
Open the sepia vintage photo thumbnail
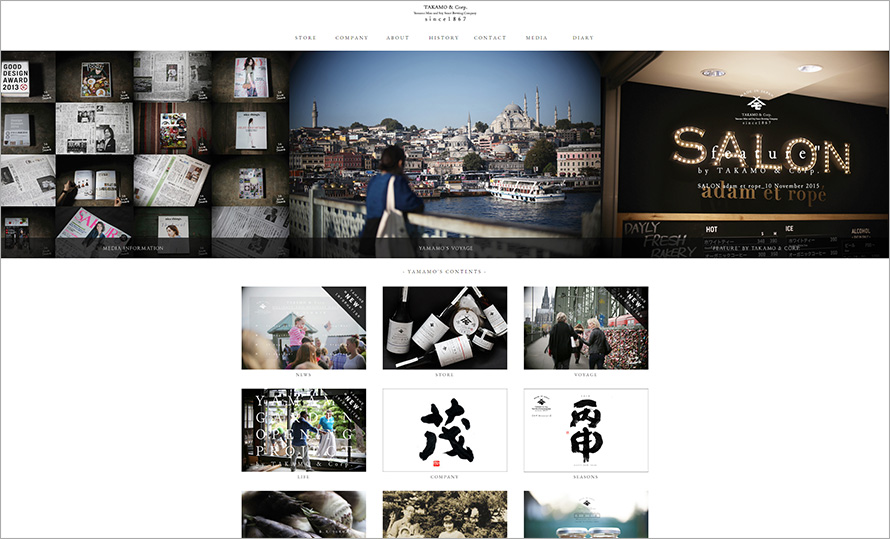coord(444,514)
